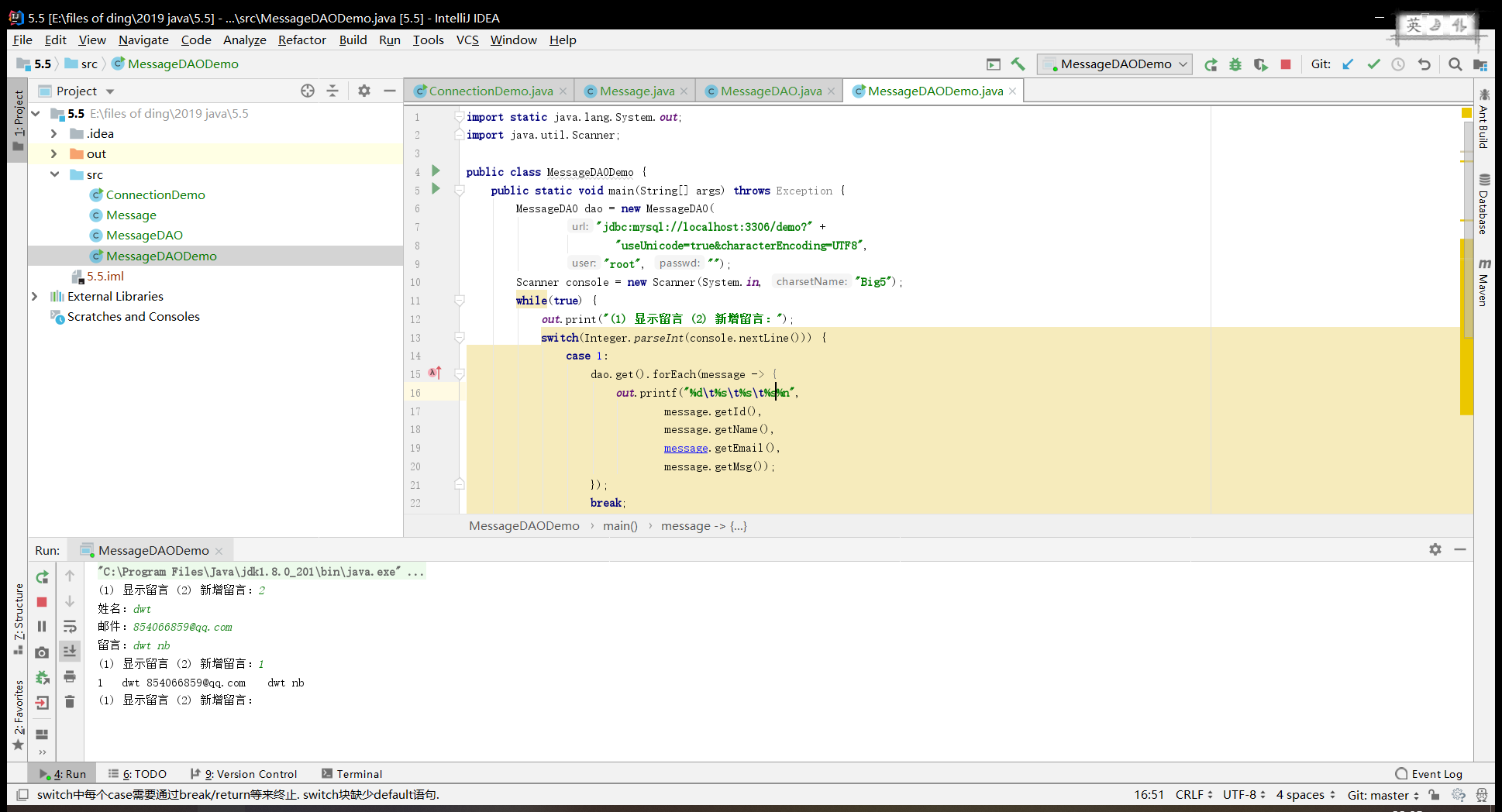Toggle scroll to end in Run console
This screenshot has height=812, width=1502.
click(x=70, y=651)
